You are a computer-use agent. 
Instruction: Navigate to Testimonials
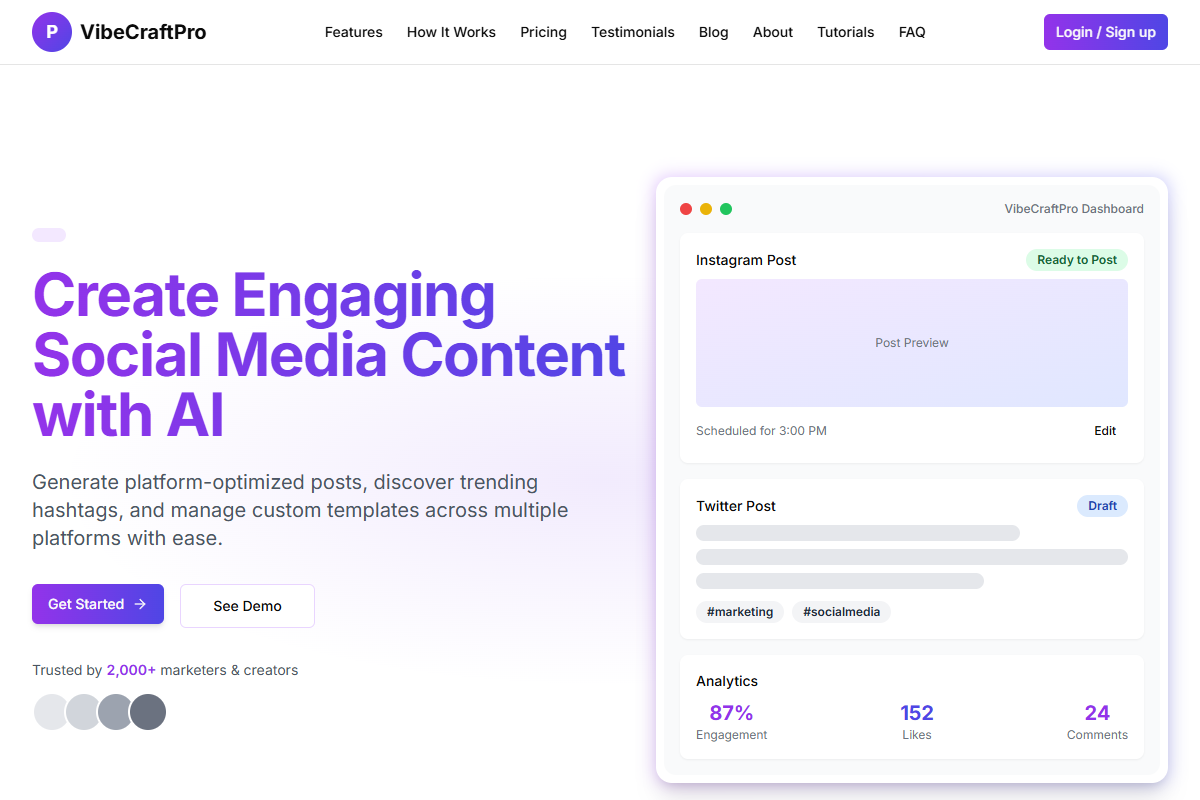632,32
